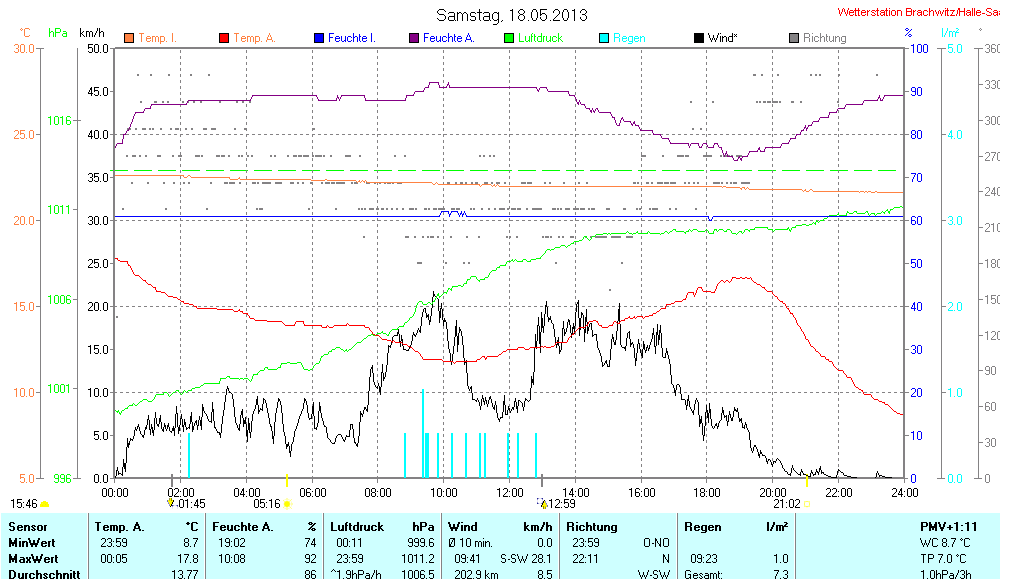Click the gray Richtung legend square
The height and width of the screenshot is (579, 1021).
(793, 38)
